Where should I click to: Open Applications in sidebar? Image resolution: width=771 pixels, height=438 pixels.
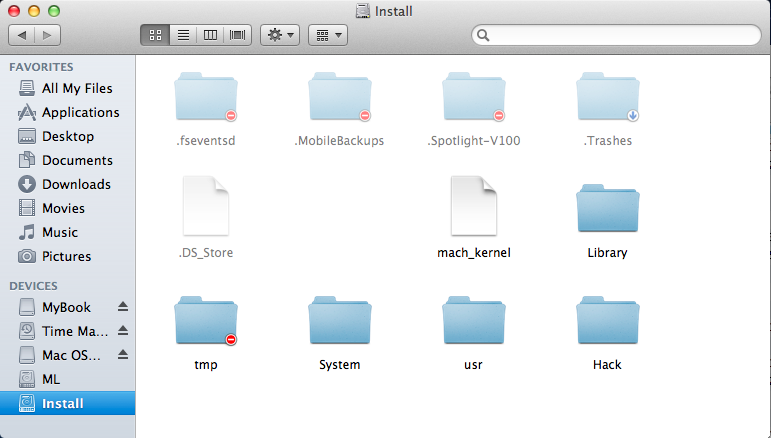67,113
